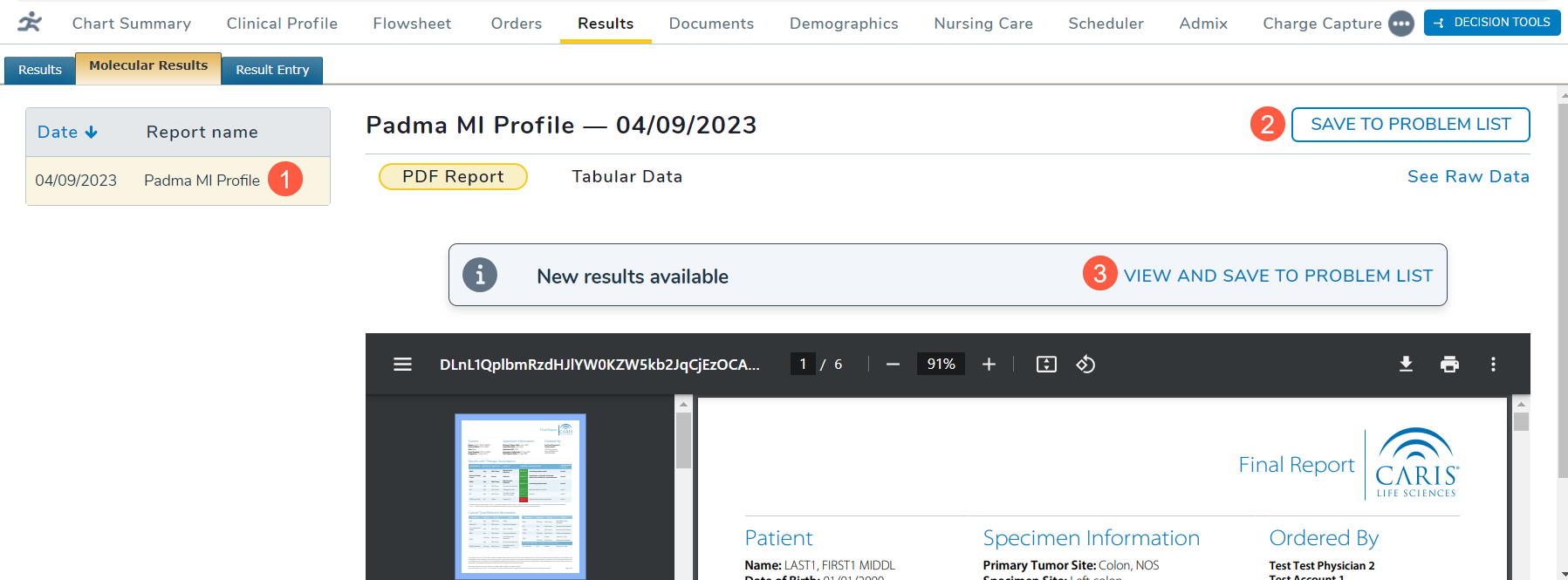Click the runner logo icon at top left

tap(30, 22)
